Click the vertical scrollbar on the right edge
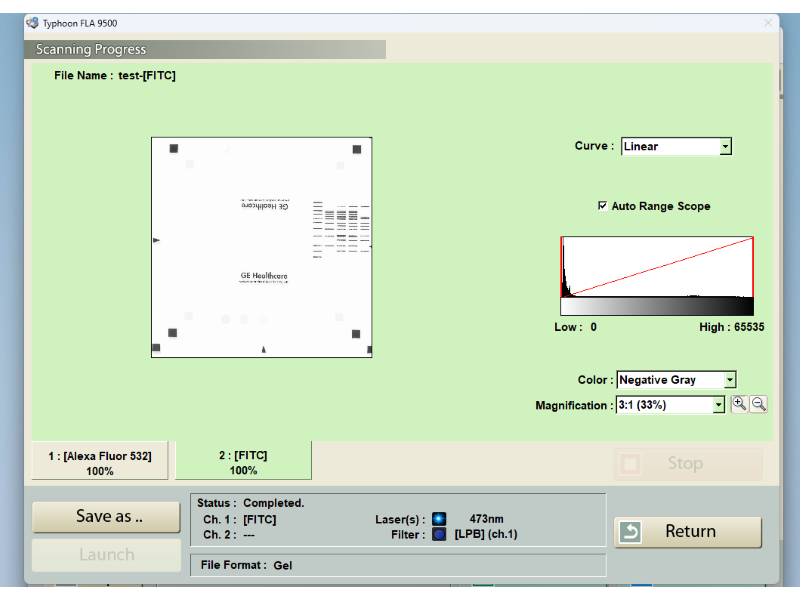Image resolution: width=800 pixels, height=600 pixels. (x=780, y=80)
